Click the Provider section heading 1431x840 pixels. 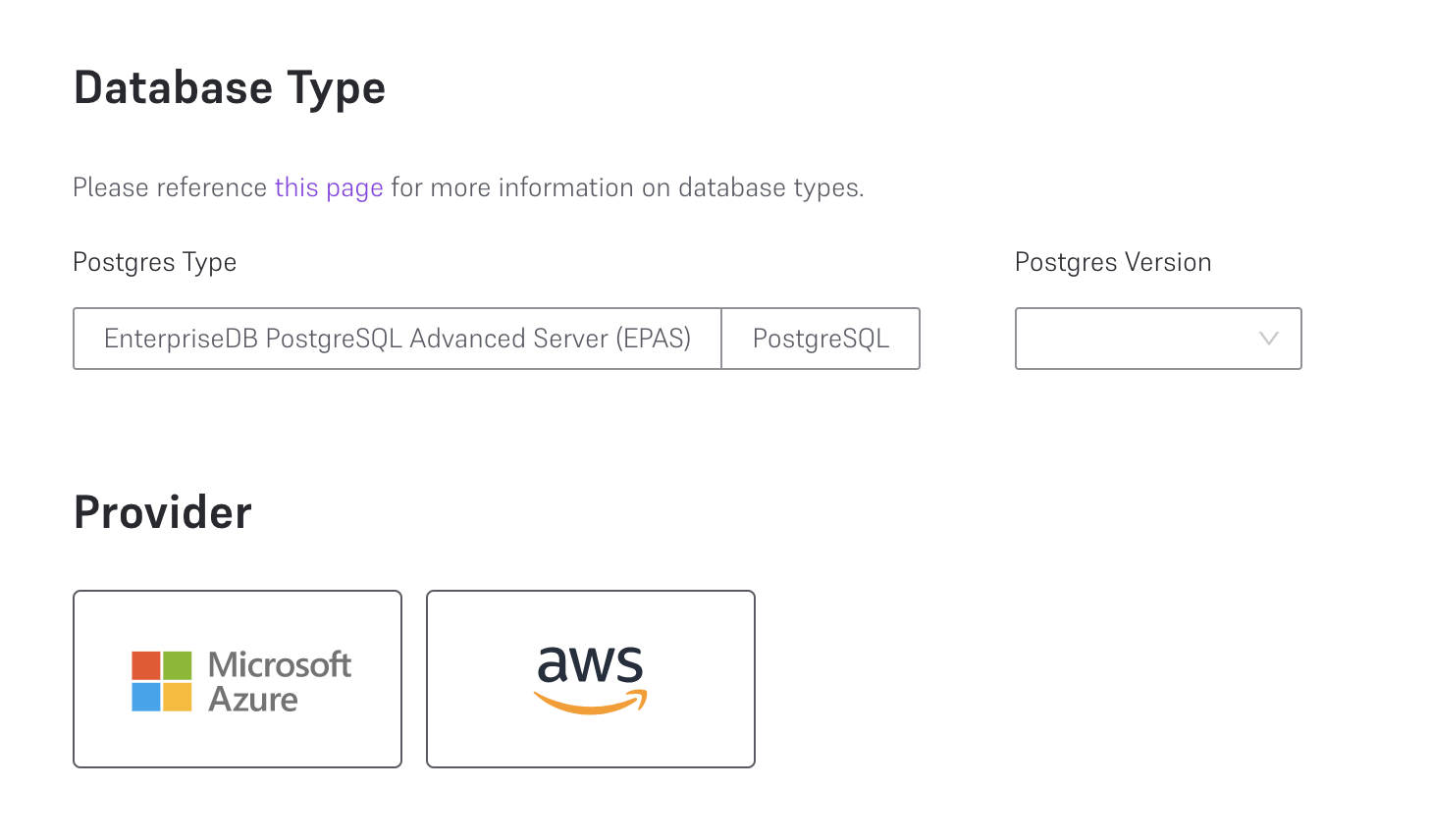click(163, 512)
